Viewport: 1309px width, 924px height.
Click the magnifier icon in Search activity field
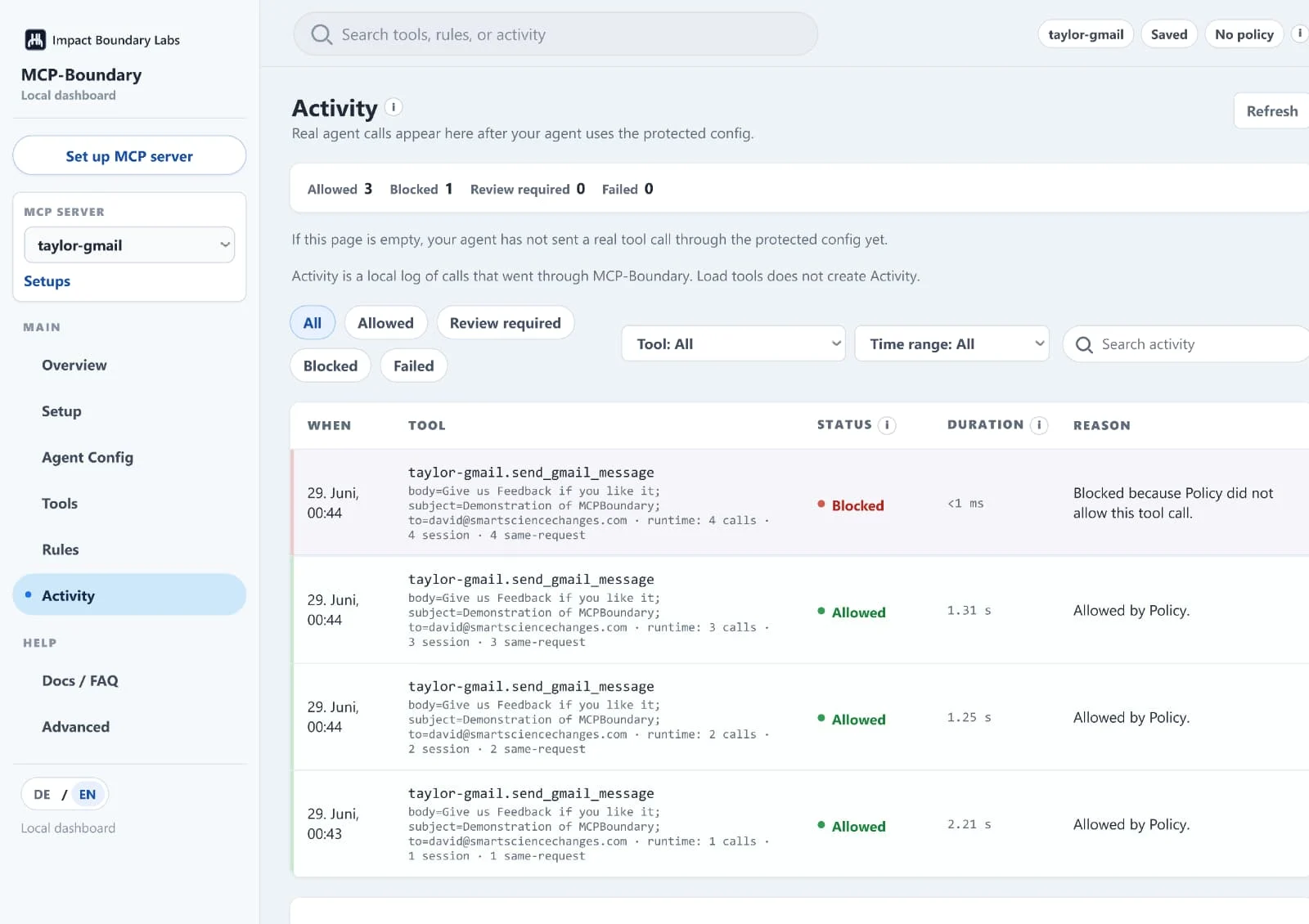pyautogui.click(x=1084, y=344)
